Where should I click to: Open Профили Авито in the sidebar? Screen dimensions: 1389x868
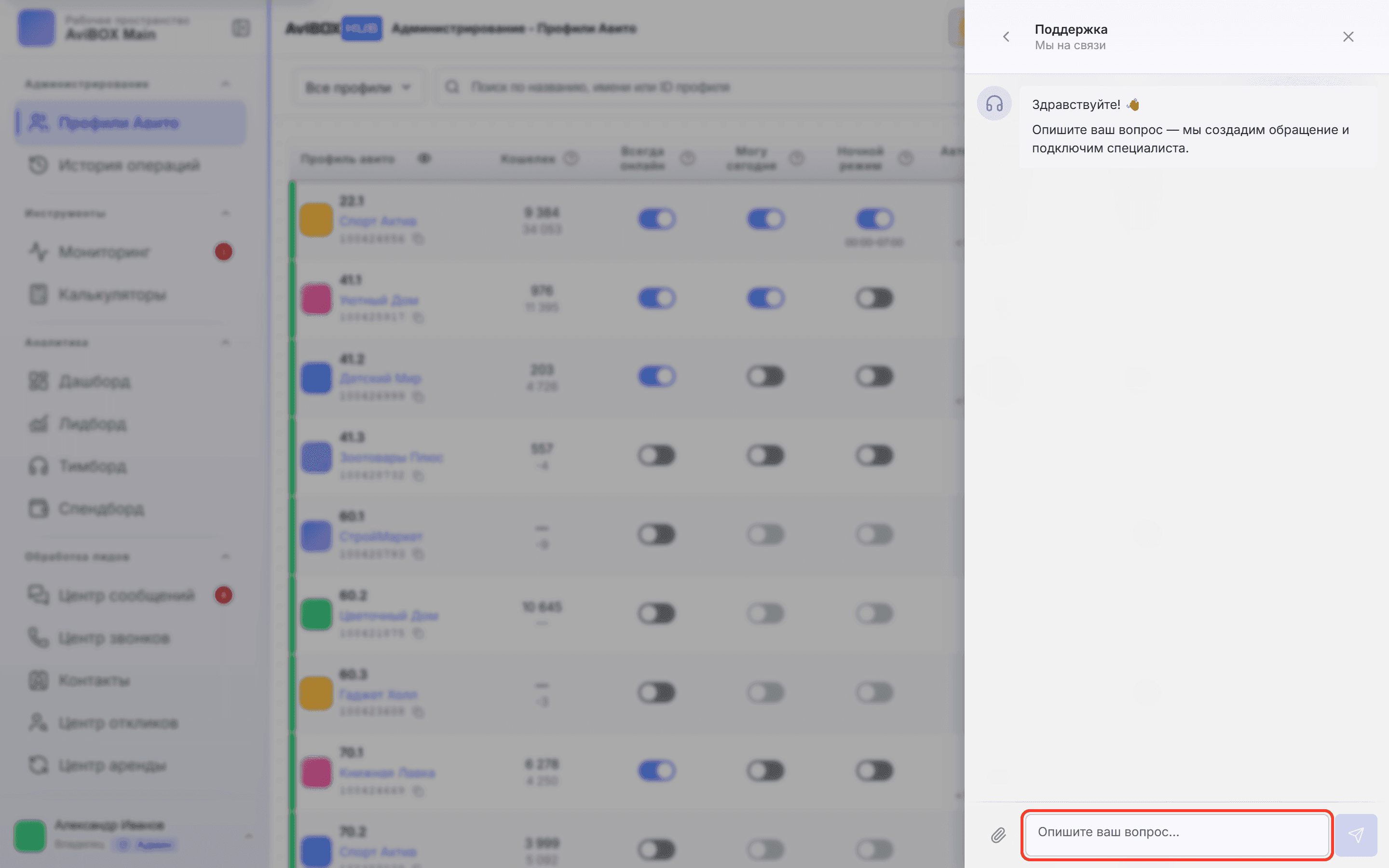click(130, 122)
